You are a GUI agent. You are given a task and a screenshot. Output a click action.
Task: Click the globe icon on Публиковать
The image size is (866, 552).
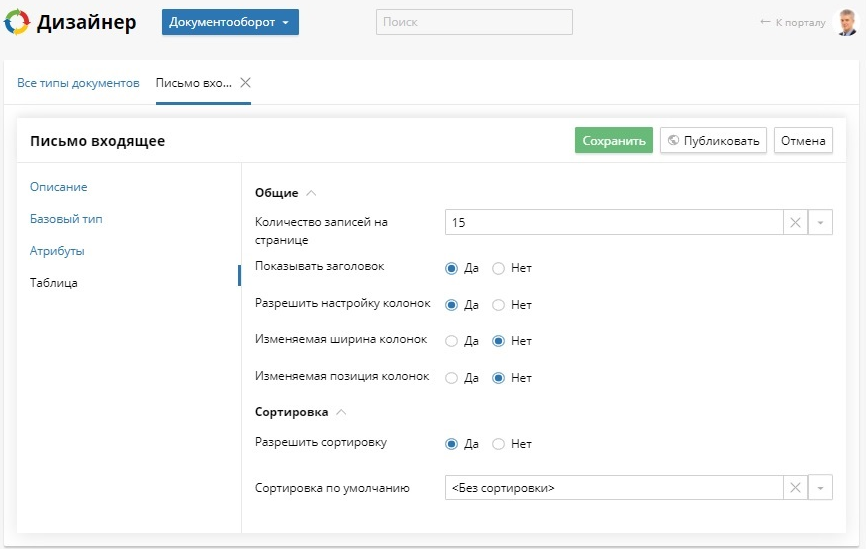coord(673,141)
